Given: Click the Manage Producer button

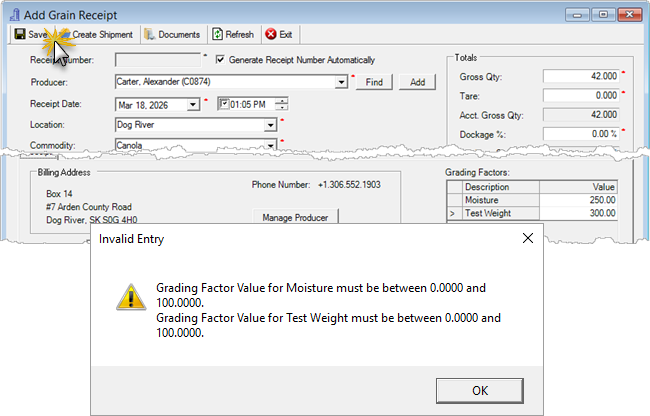Looking at the screenshot, I should click(295, 217).
